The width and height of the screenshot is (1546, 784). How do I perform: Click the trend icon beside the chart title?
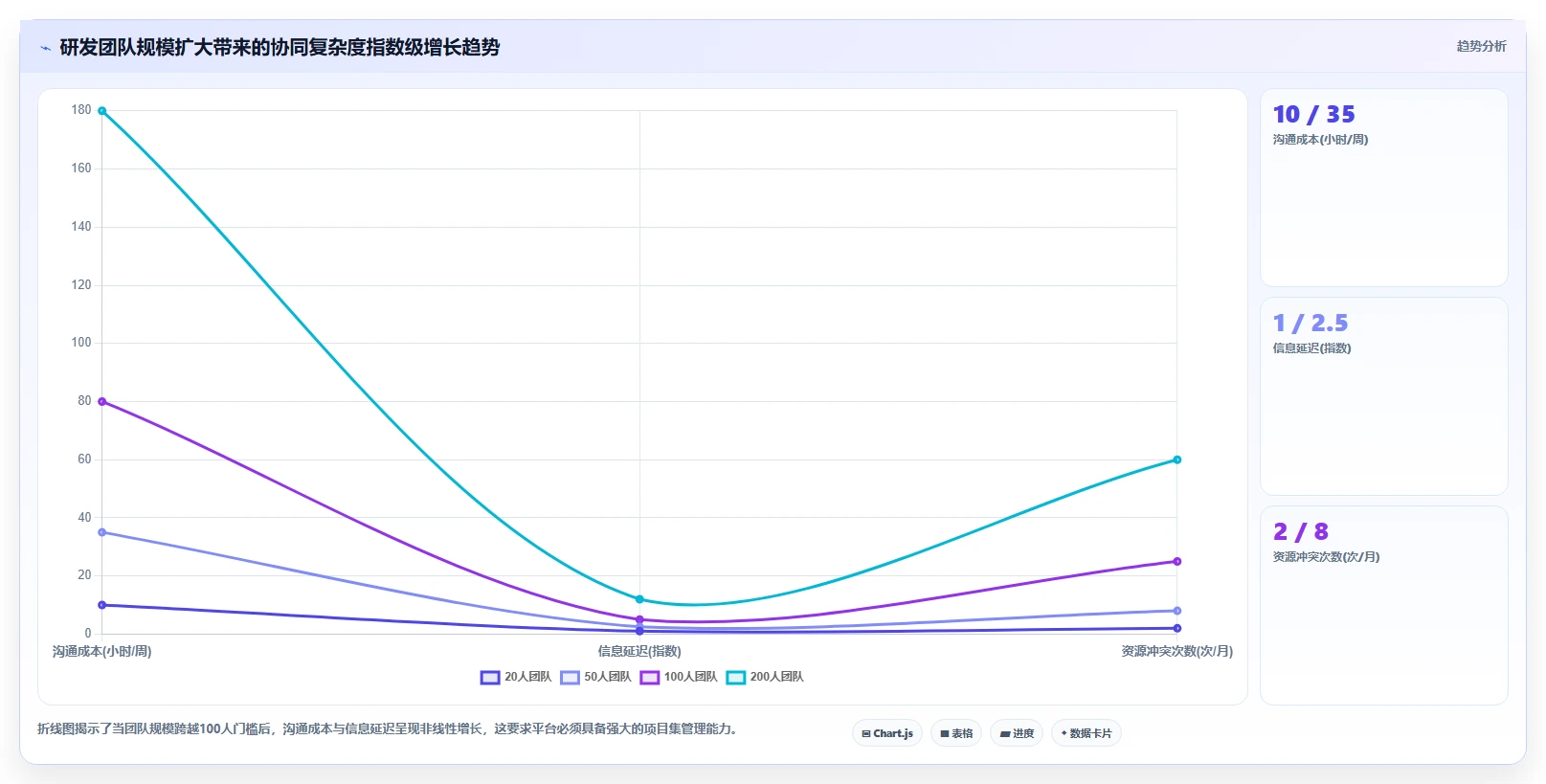click(45, 48)
